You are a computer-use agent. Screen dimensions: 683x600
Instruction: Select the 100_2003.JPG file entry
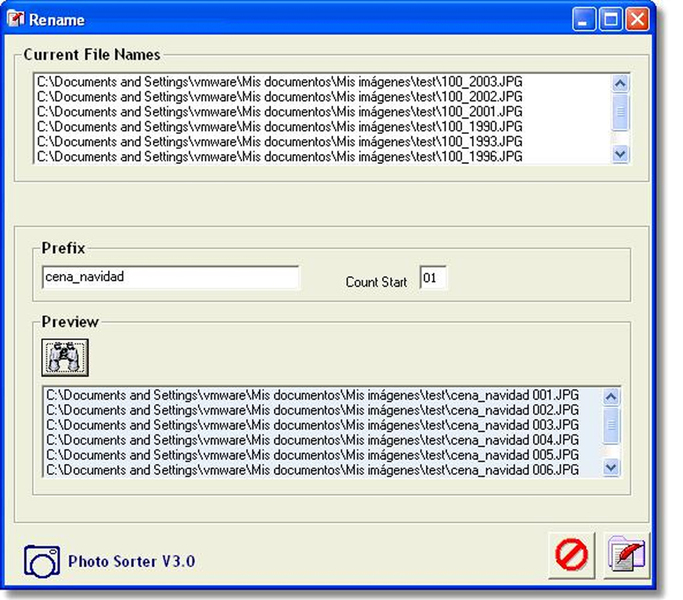280,82
